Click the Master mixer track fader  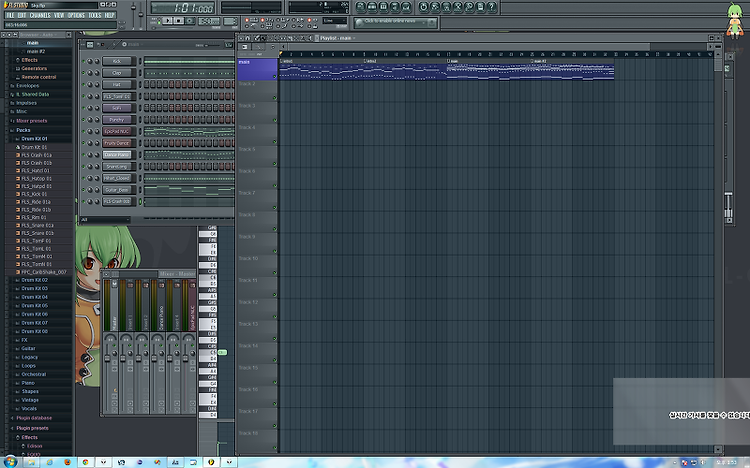click(x=107, y=359)
